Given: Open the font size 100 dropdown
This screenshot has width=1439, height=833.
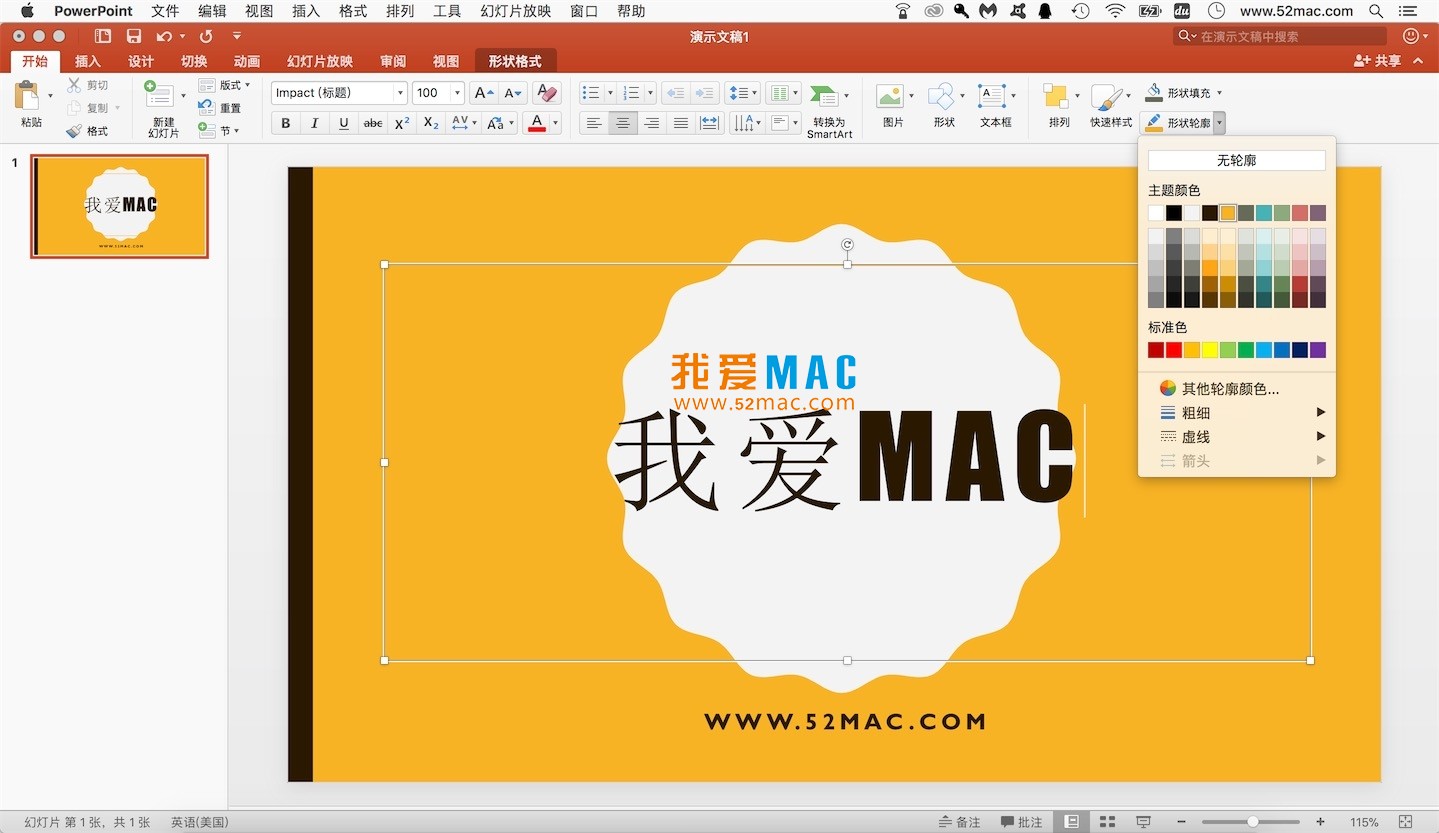Looking at the screenshot, I should point(458,93).
